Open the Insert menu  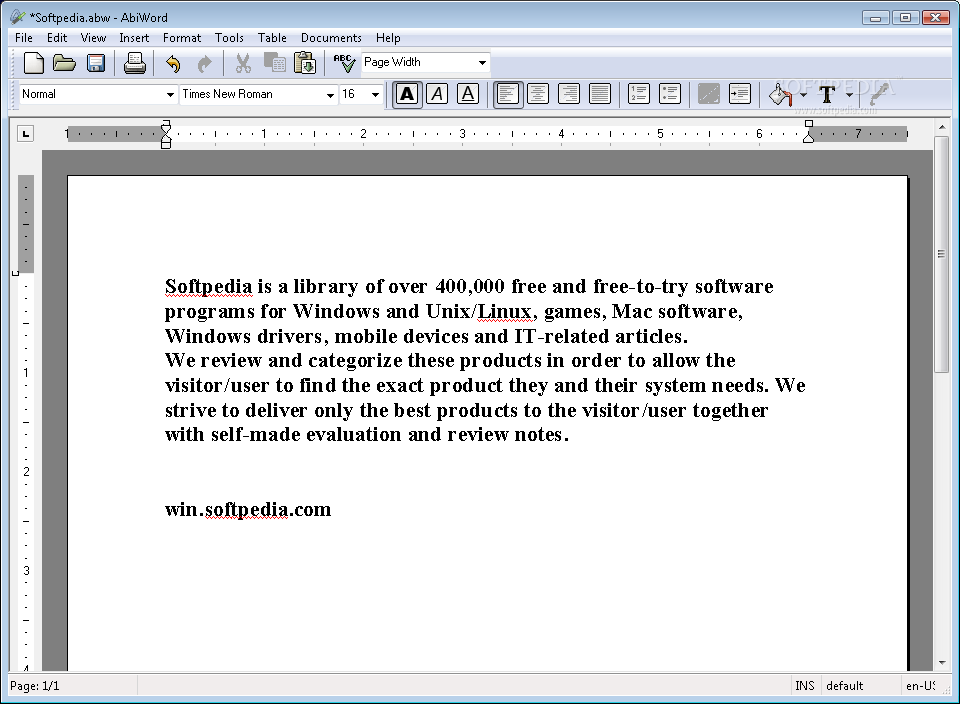click(x=134, y=38)
